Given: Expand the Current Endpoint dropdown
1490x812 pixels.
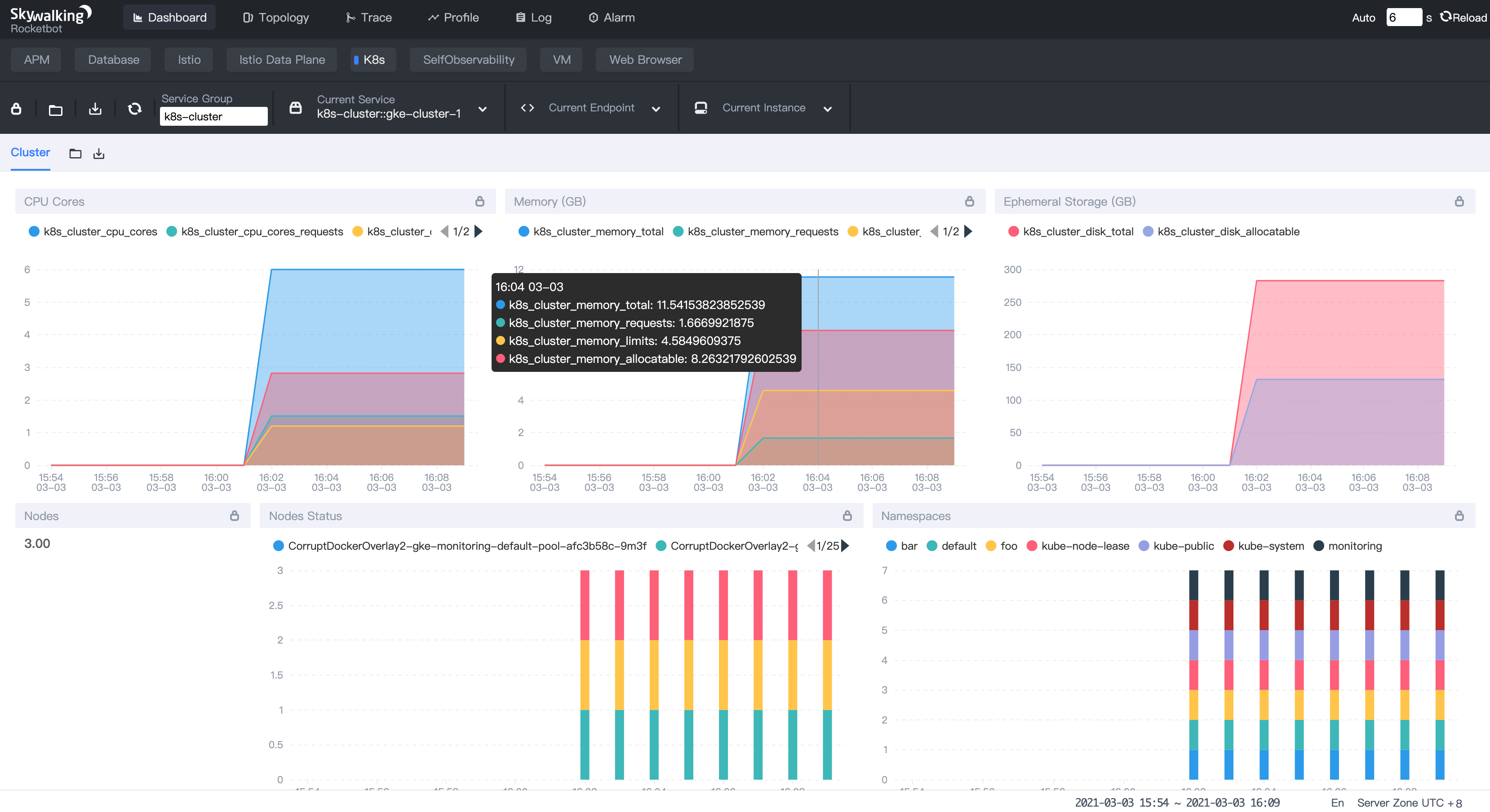Looking at the screenshot, I should click(x=656, y=109).
